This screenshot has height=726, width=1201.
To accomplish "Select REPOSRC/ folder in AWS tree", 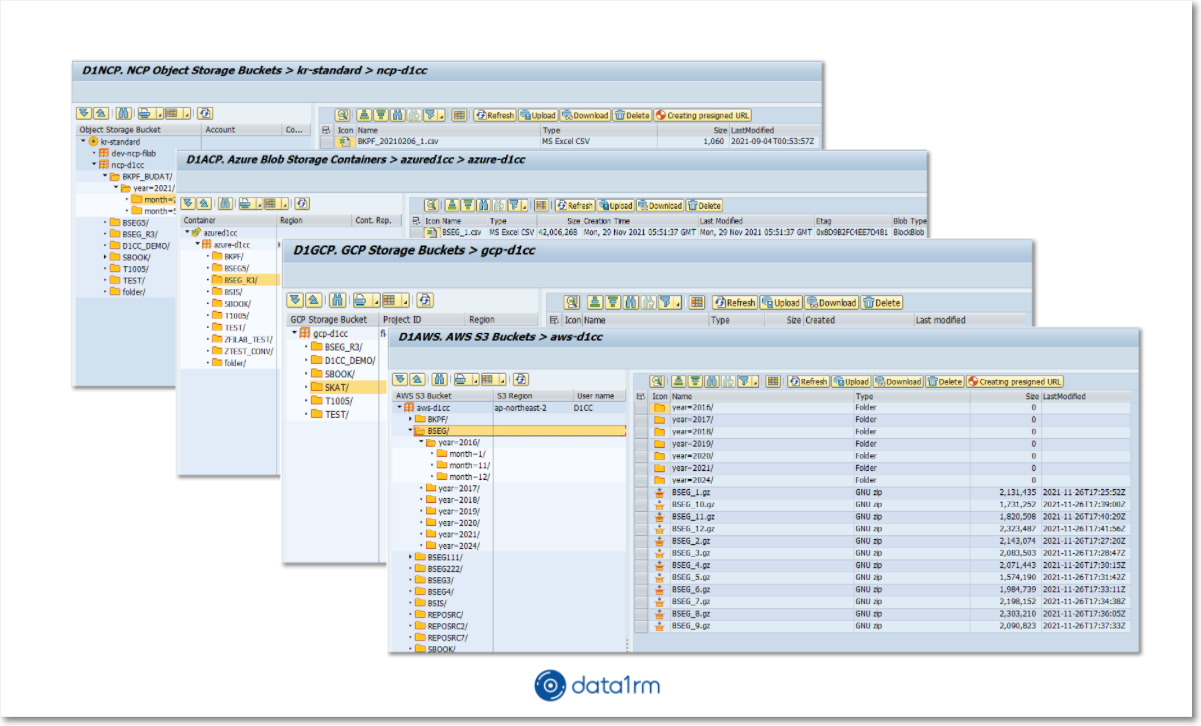I will [x=438, y=614].
